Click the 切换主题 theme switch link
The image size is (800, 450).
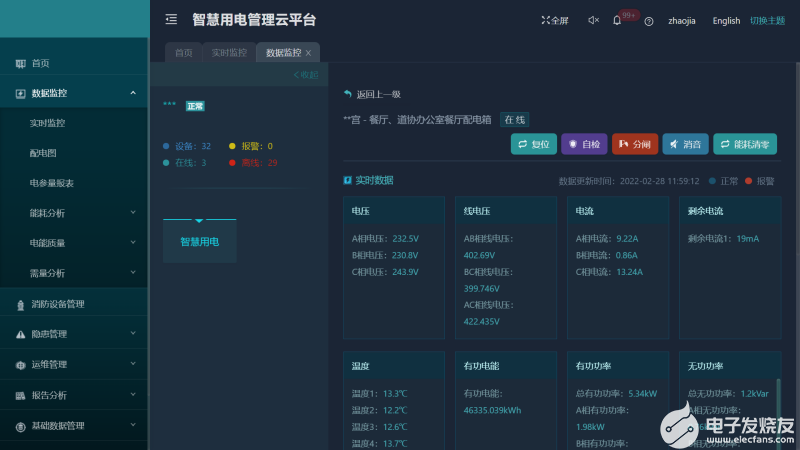point(767,21)
